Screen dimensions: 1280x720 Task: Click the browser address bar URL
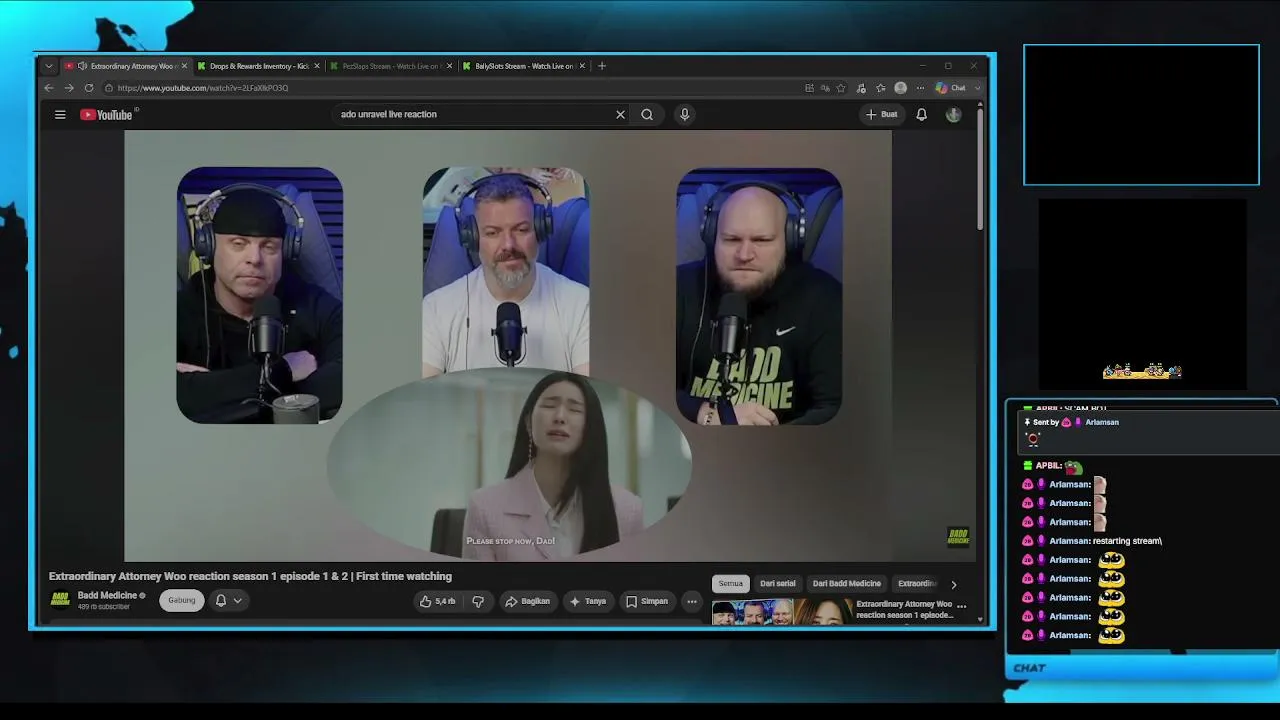[x=203, y=88]
